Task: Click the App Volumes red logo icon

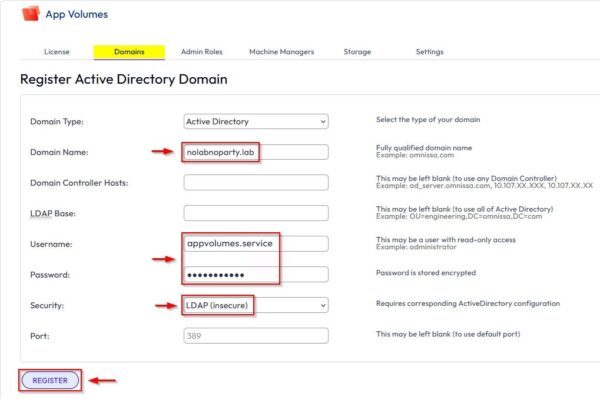Action: point(31,14)
